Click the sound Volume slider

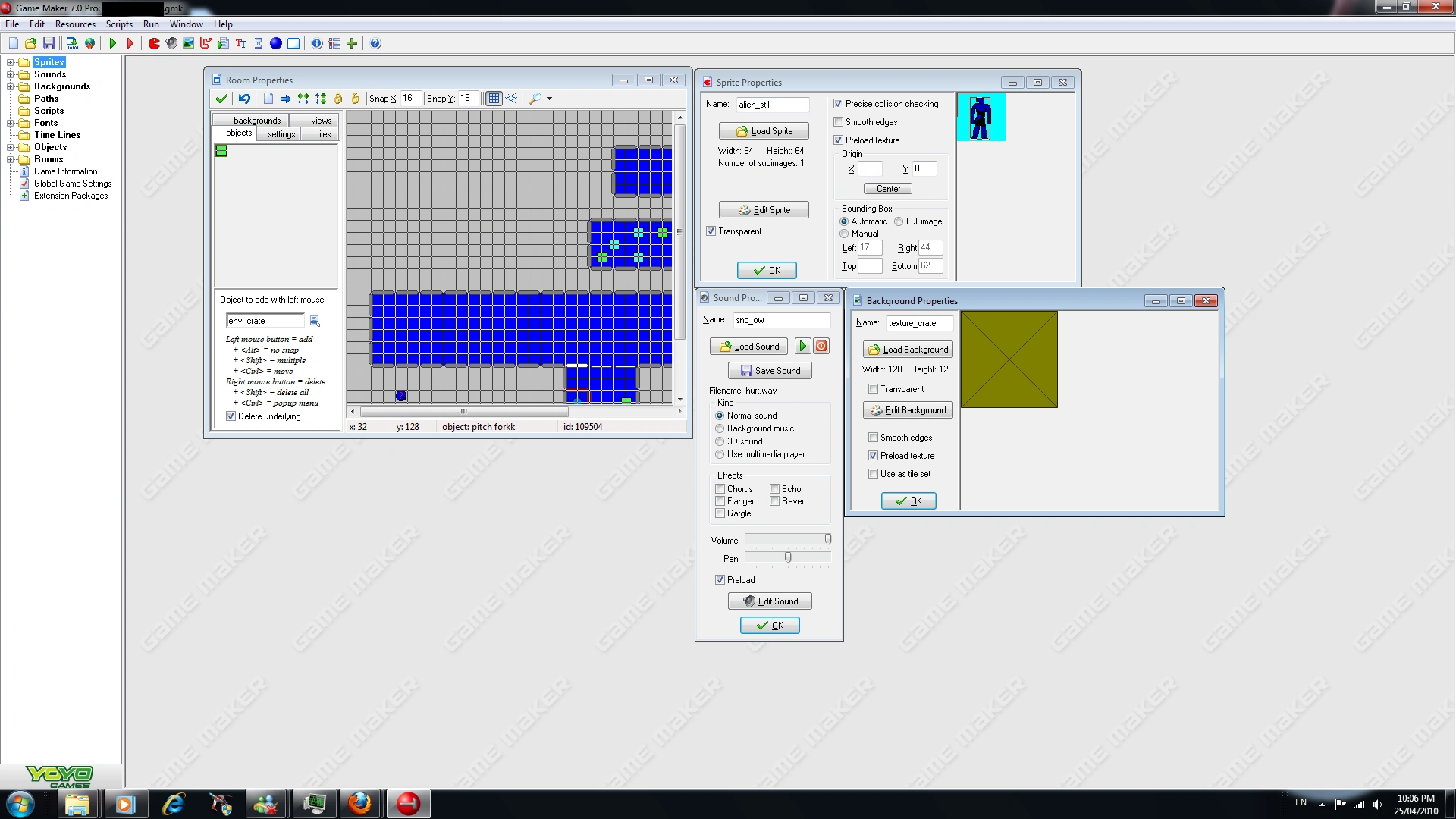(x=788, y=539)
